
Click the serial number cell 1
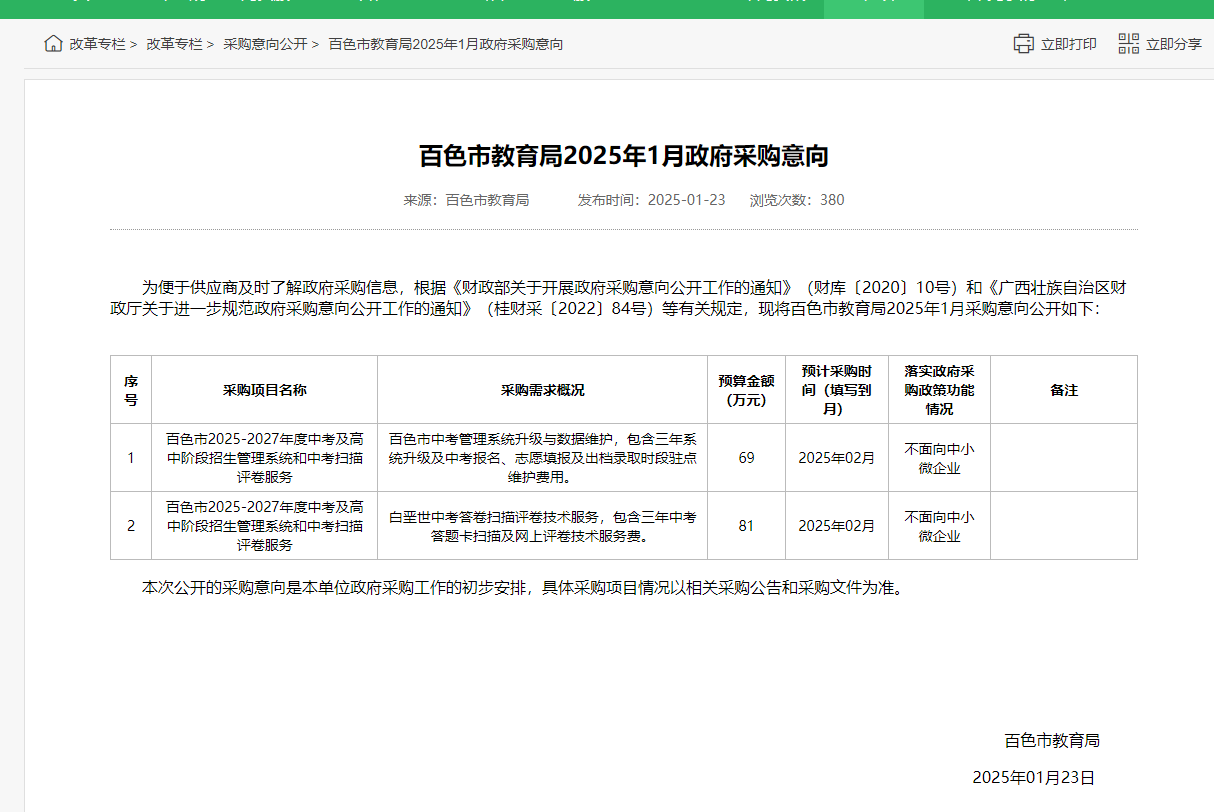(x=131, y=458)
